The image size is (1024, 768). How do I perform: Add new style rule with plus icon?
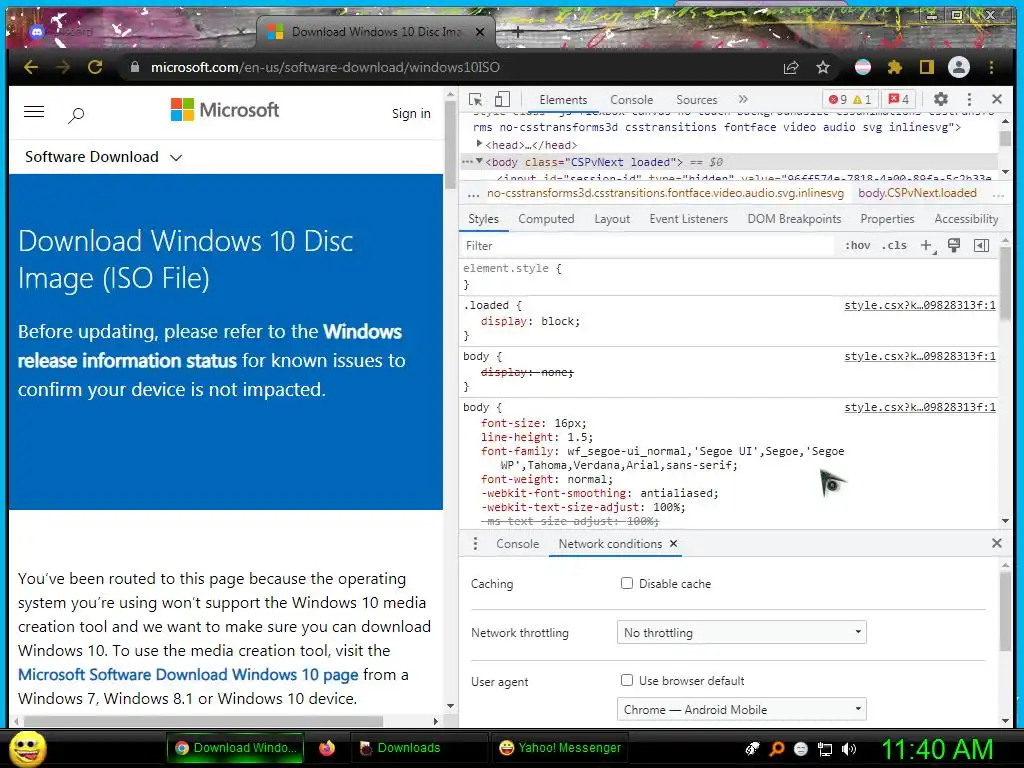927,246
